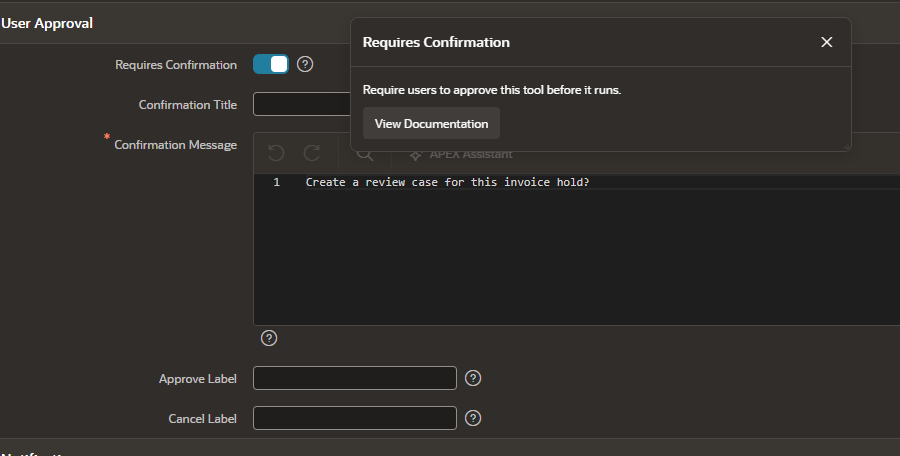Click the 'Create a review case' message text
The height and width of the screenshot is (456, 900).
447,182
